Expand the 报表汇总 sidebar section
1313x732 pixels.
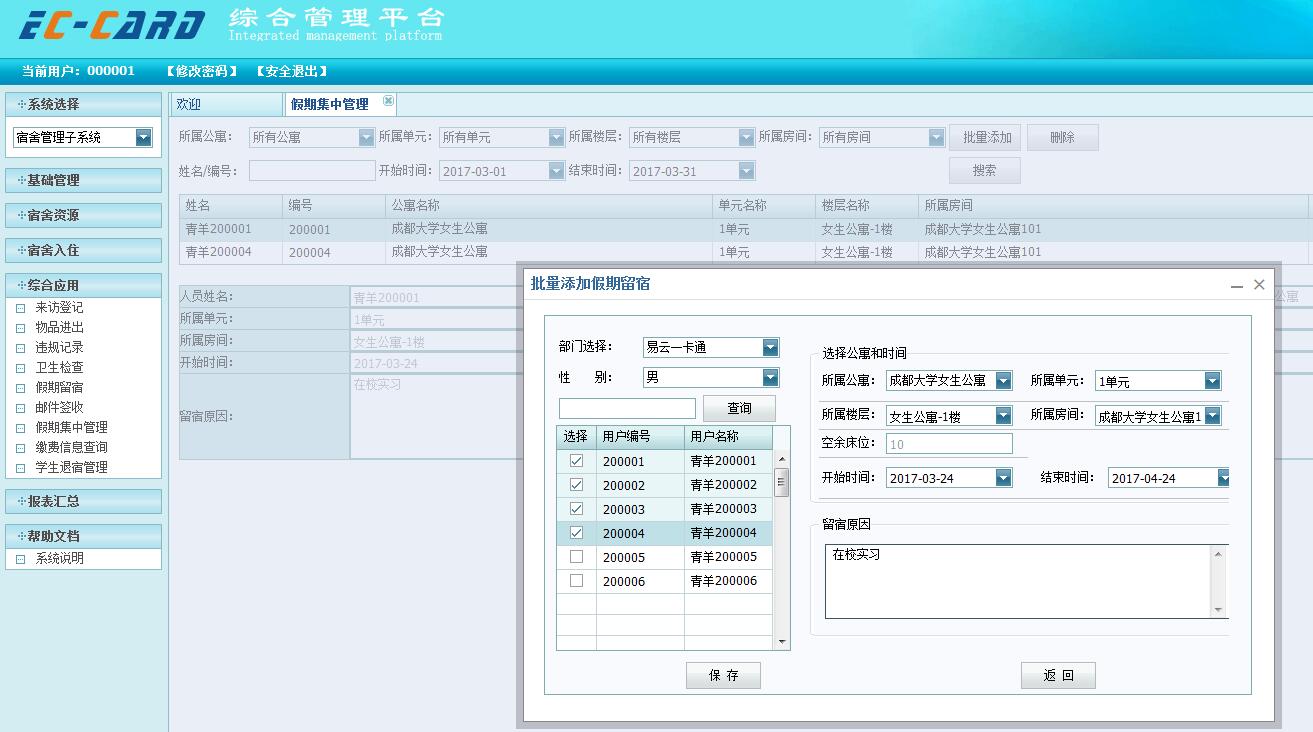click(83, 501)
